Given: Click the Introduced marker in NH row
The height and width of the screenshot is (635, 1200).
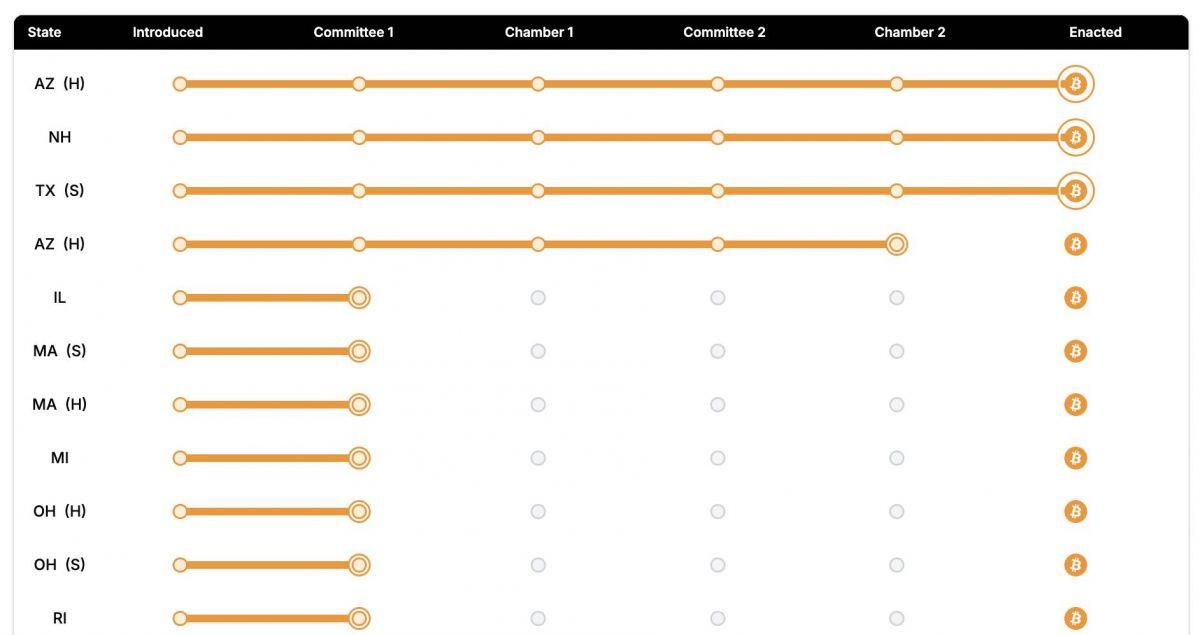Looking at the screenshot, I should (180, 137).
